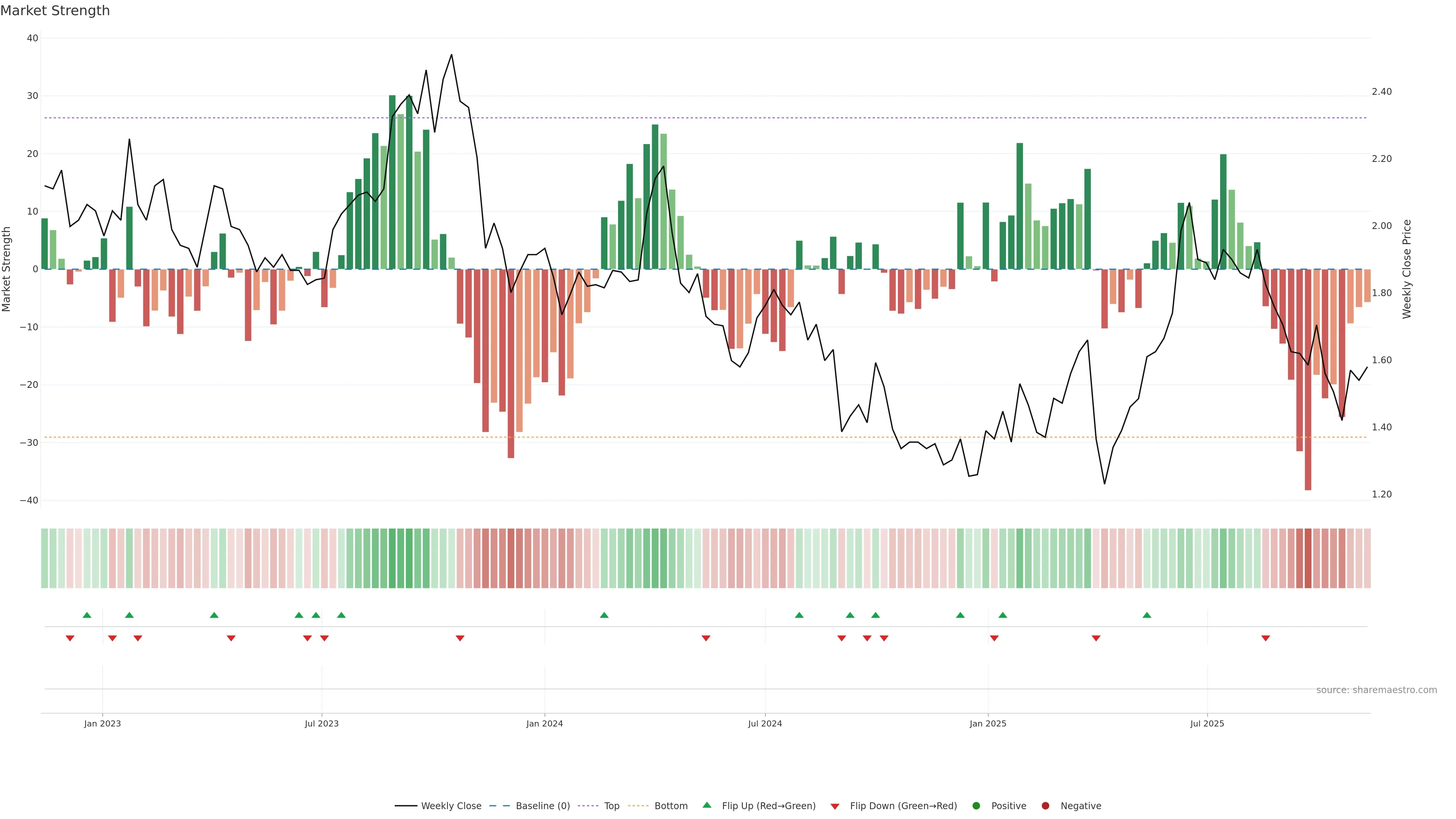Image resolution: width=1456 pixels, height=819 pixels.
Task: Click the Positive green circle legend icon
Action: click(x=976, y=806)
